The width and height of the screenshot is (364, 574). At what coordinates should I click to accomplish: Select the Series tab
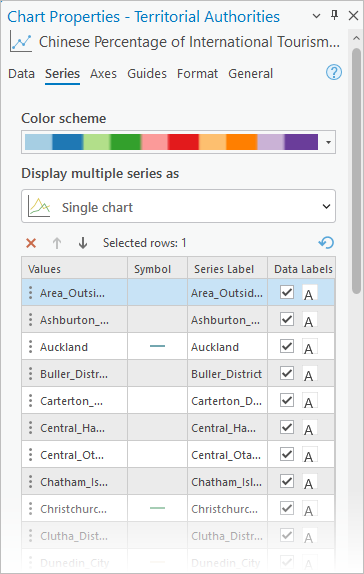pos(62,74)
